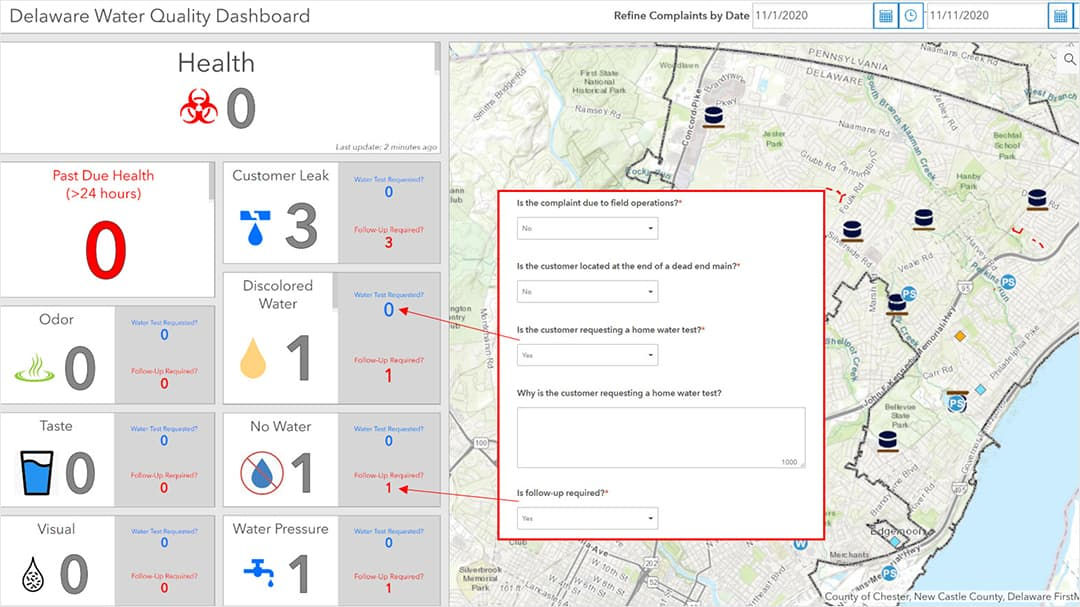Image resolution: width=1080 pixels, height=607 pixels.
Task: Click the clock icon beside the start date
Action: (x=910, y=15)
